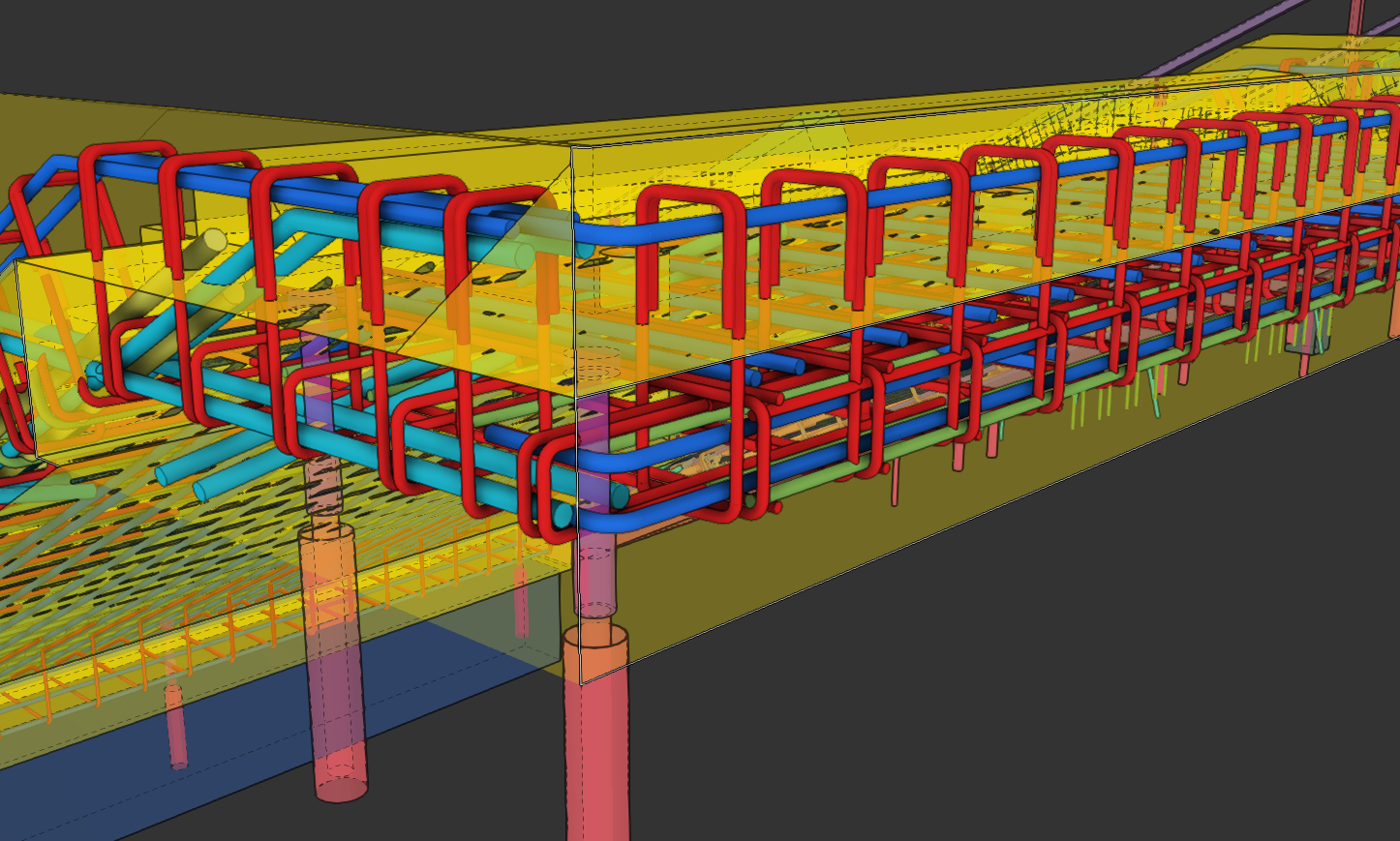Select the threaded coupler on the left pile
This screenshot has width=1400, height=841.
click(x=323, y=489)
